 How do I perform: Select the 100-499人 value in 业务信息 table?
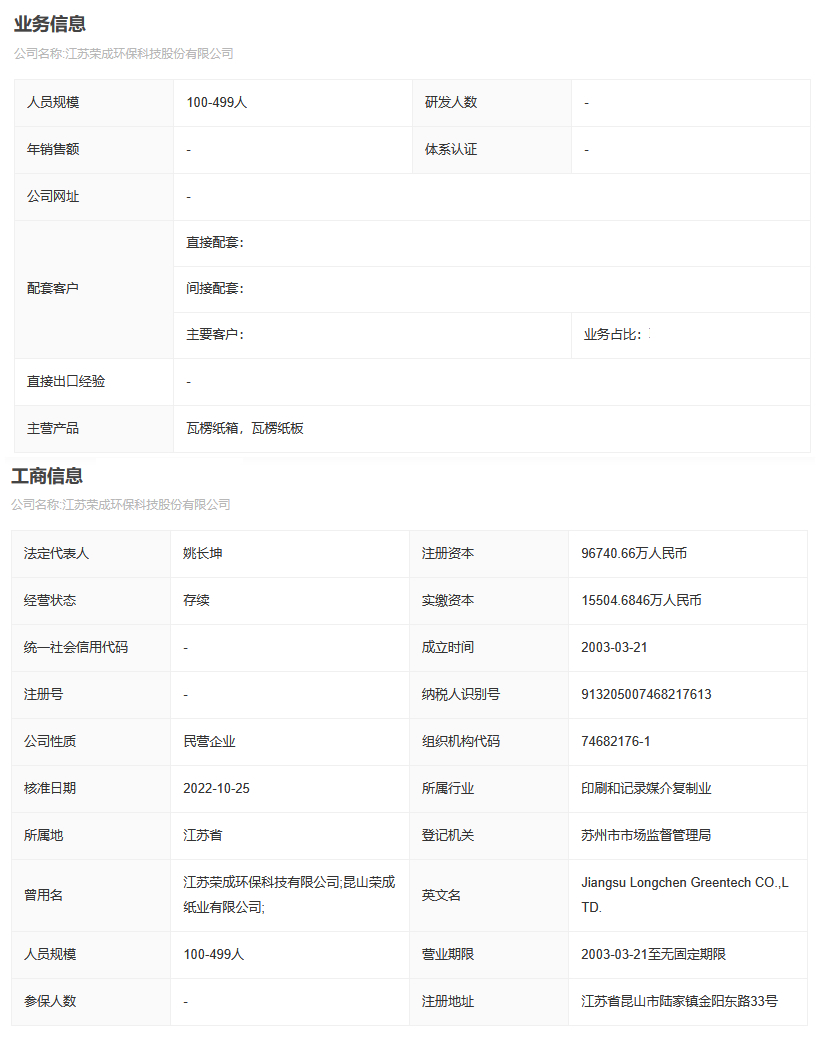pyautogui.click(x=216, y=102)
